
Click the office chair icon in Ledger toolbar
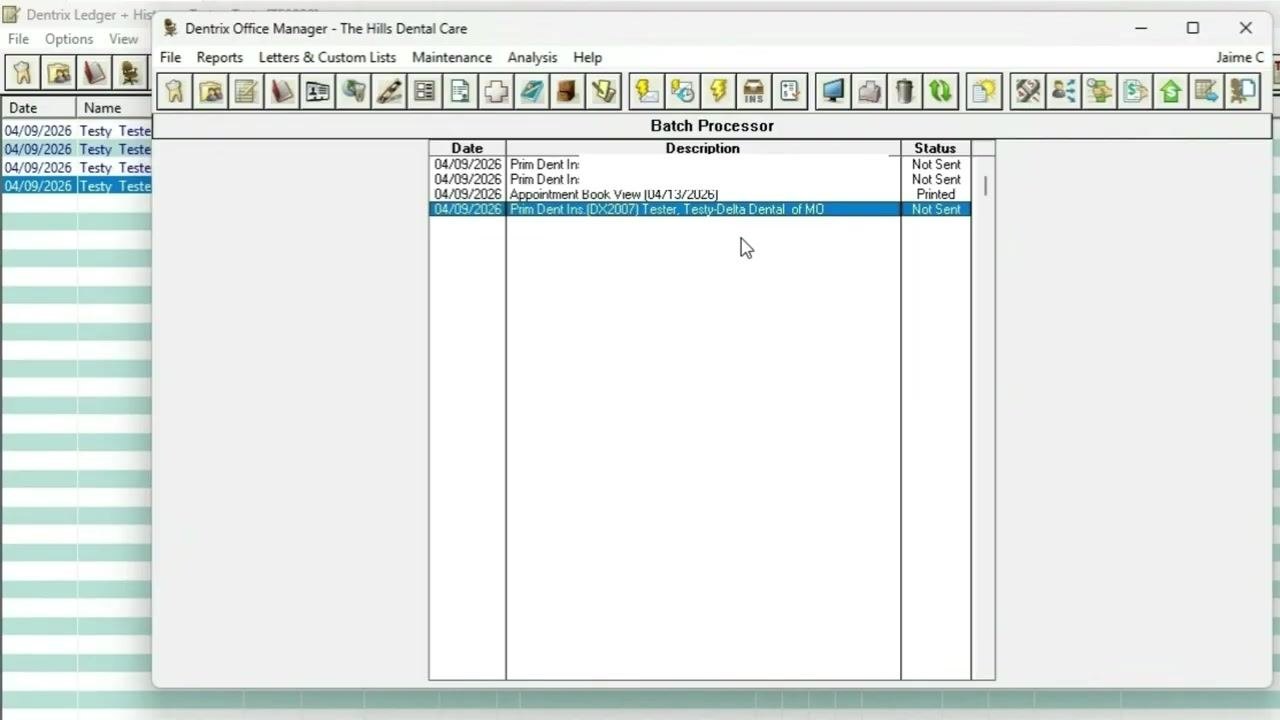click(x=130, y=73)
